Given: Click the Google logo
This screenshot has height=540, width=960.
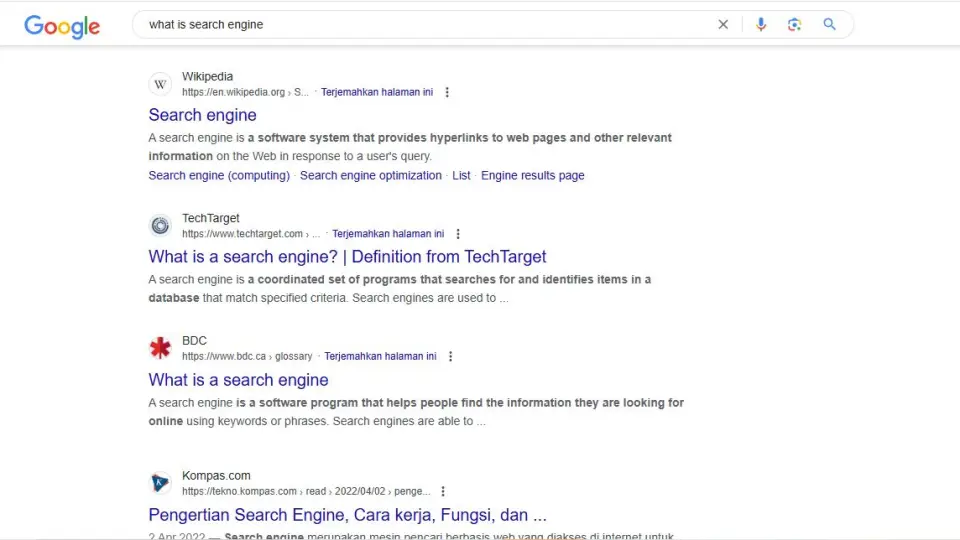Looking at the screenshot, I should 62,26.
